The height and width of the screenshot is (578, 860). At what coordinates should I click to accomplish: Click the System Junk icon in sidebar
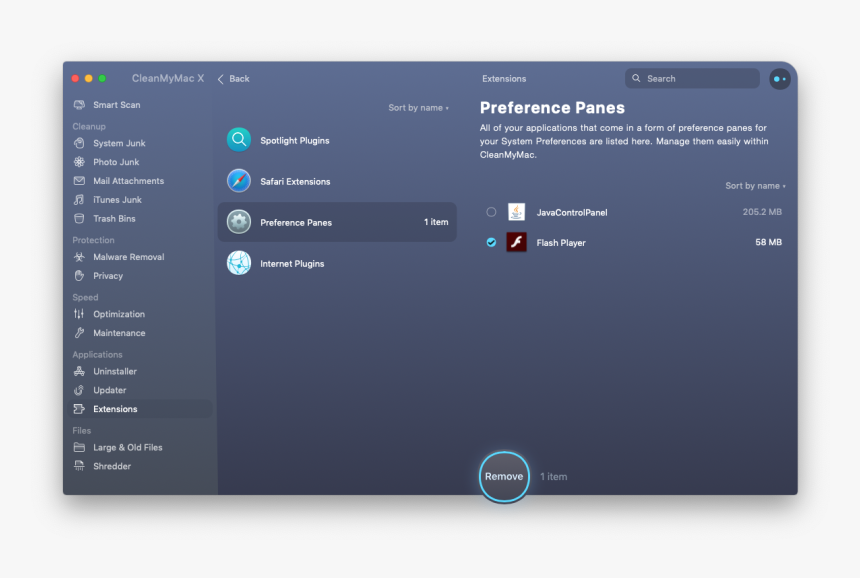click(80, 143)
